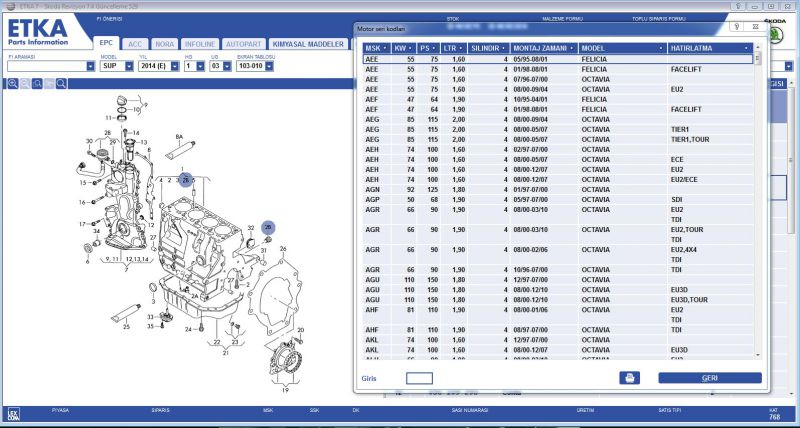Click part number 26 gasket label on diagram

click(x=283, y=249)
